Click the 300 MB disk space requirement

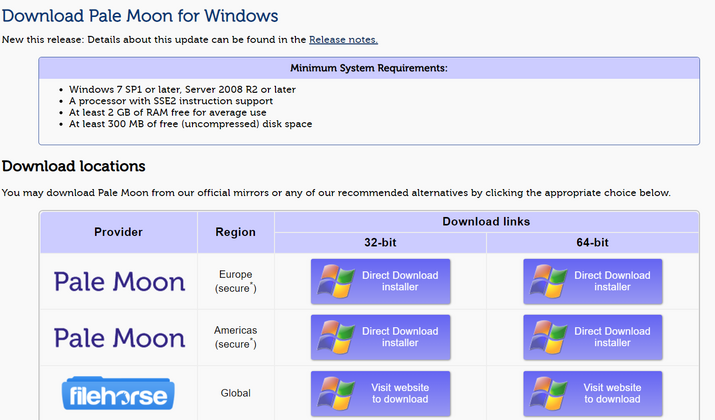[x=190, y=124]
